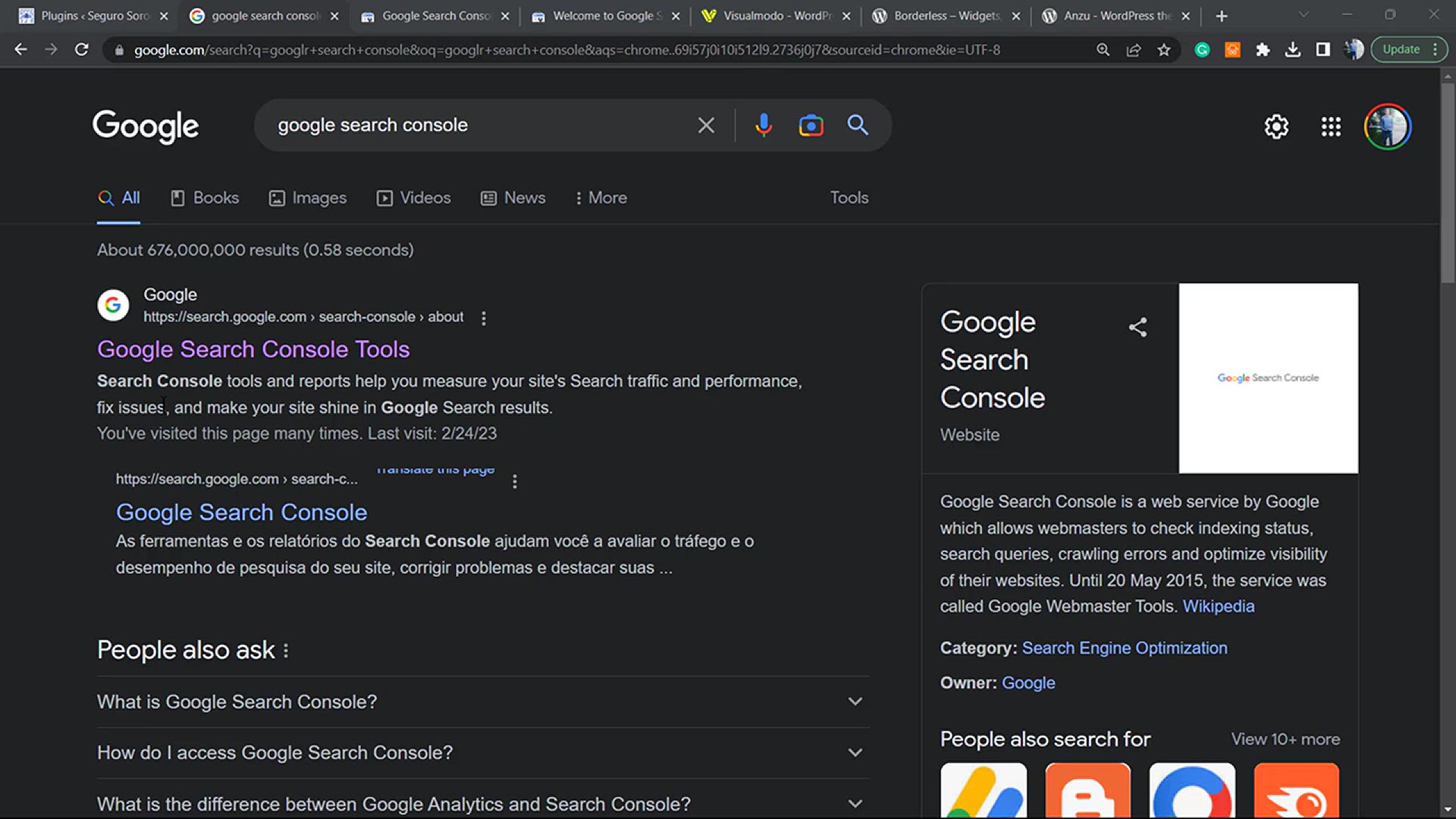This screenshot has width=1456, height=819.
Task: Click View 10+ more related searches
Action: (x=1285, y=739)
